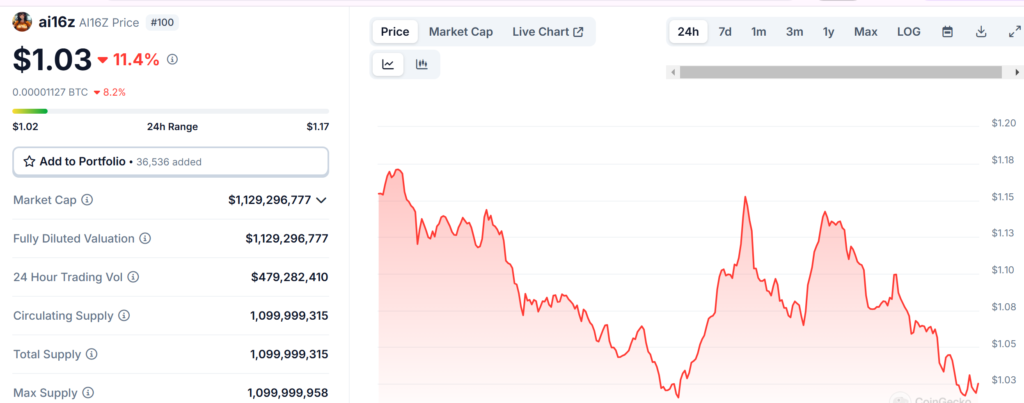This screenshot has height=403, width=1024.
Task: Select the Price tab
Action: point(395,32)
